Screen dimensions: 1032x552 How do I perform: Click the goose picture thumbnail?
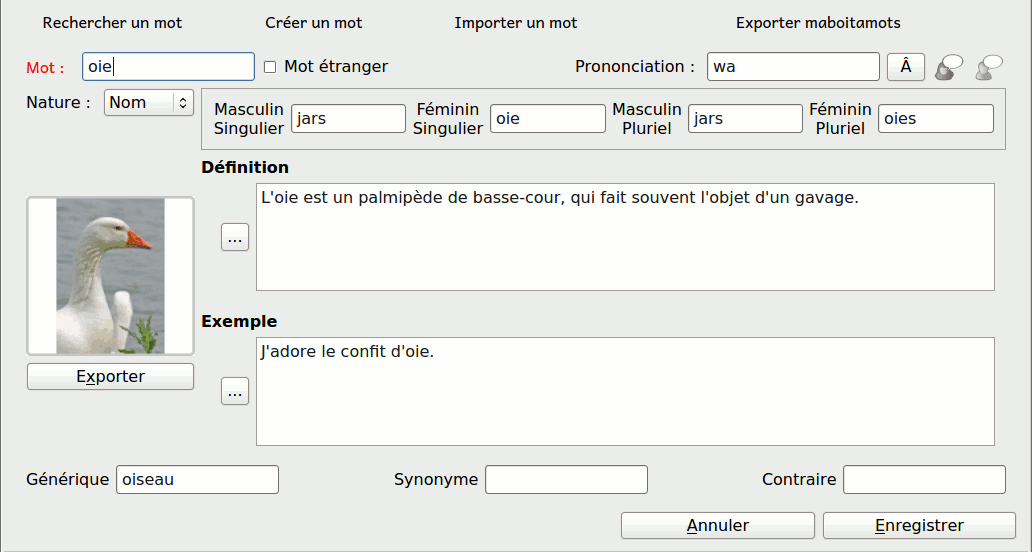(x=110, y=275)
